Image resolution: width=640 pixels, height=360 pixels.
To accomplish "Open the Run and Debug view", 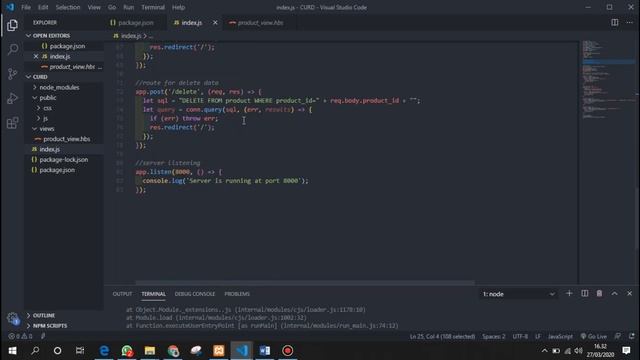I will (x=12, y=98).
